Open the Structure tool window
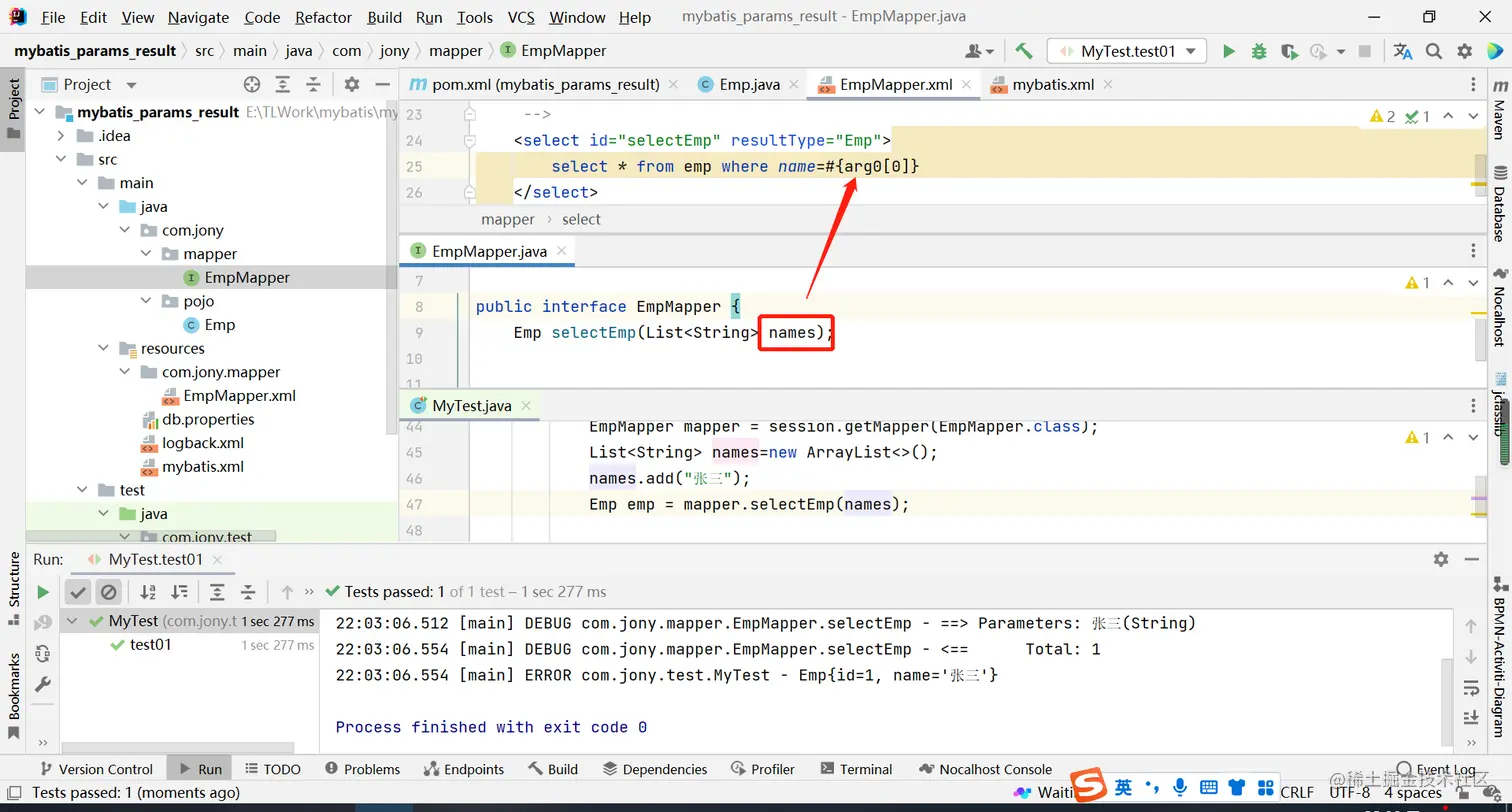This screenshot has width=1512, height=812. pyautogui.click(x=14, y=588)
